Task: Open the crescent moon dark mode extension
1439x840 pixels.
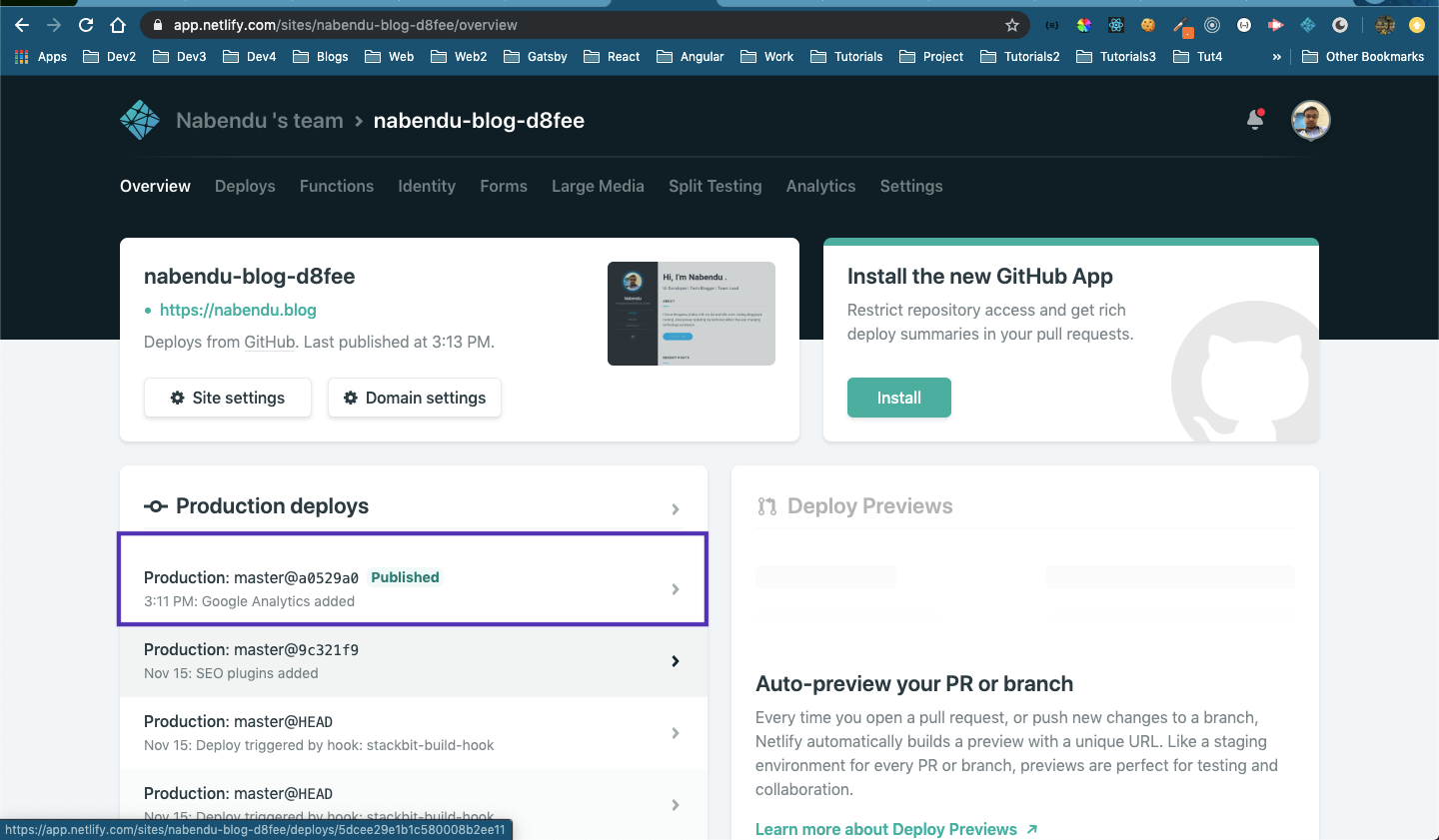Action: coord(1340,25)
